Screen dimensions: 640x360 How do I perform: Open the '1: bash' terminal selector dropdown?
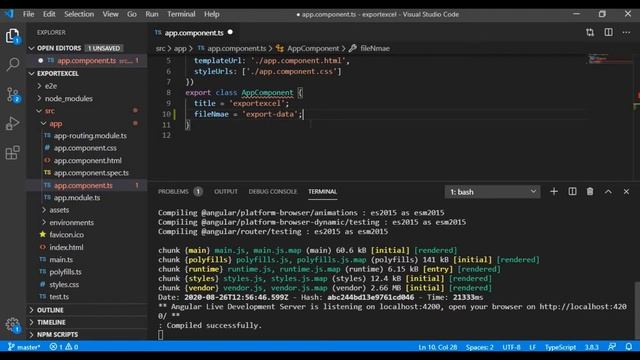coord(492,192)
